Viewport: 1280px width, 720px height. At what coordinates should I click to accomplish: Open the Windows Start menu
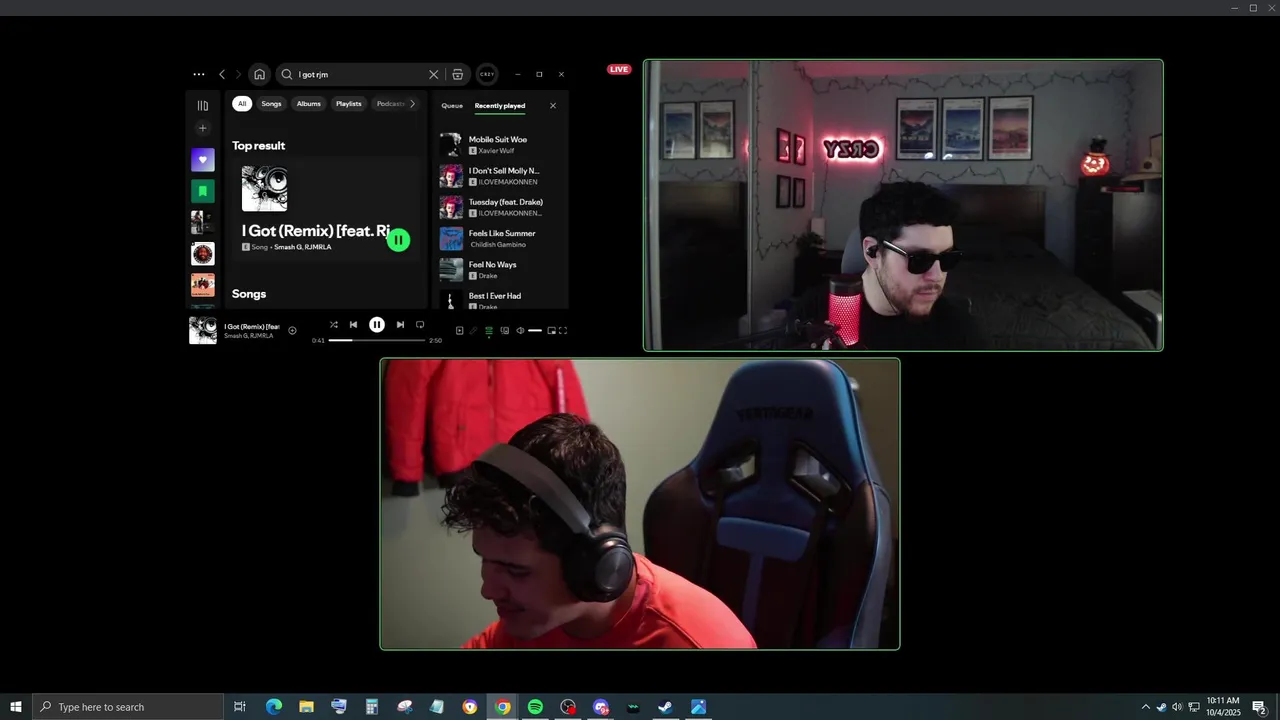click(16, 707)
